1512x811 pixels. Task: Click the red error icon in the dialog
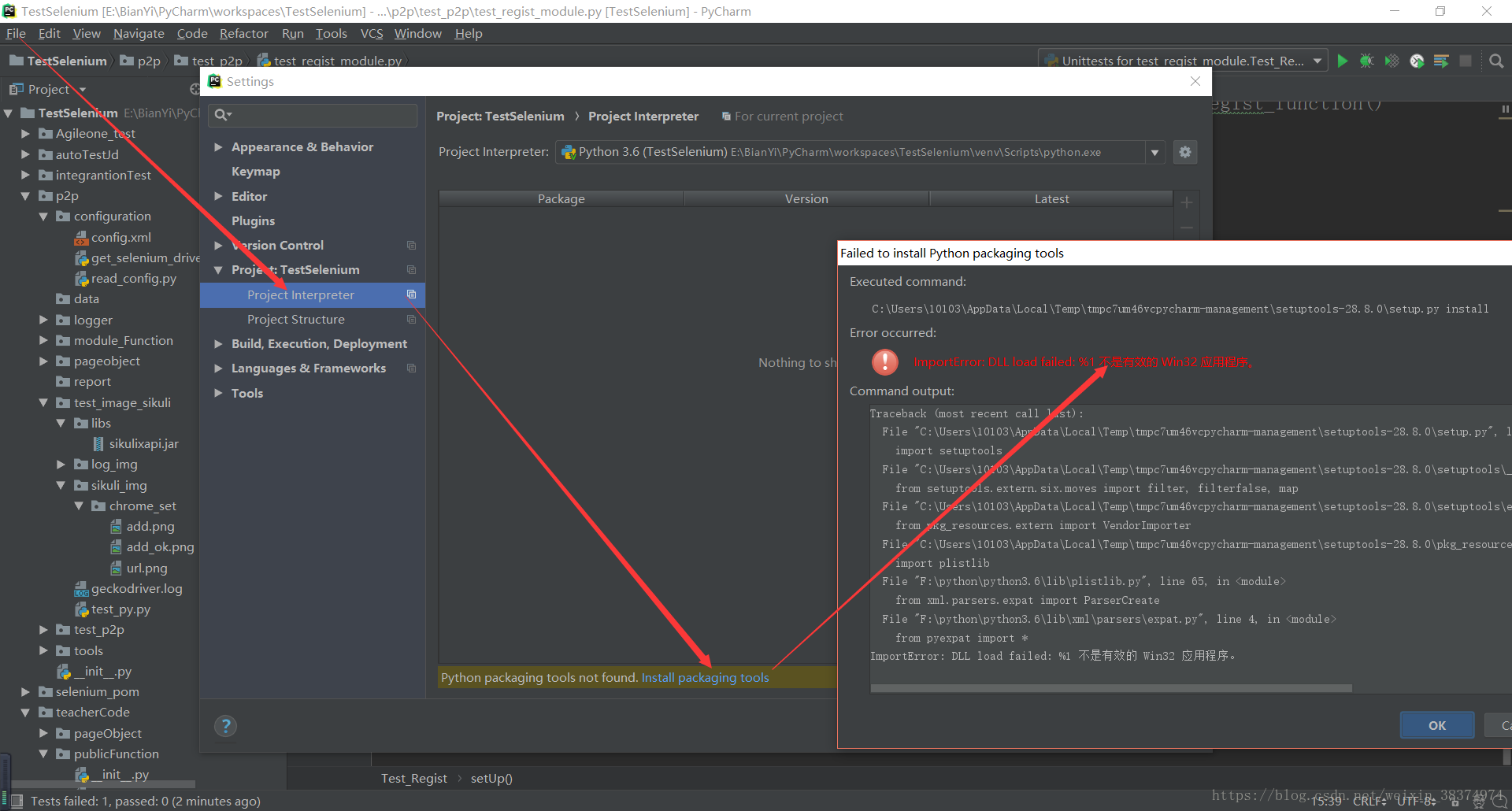pos(885,362)
